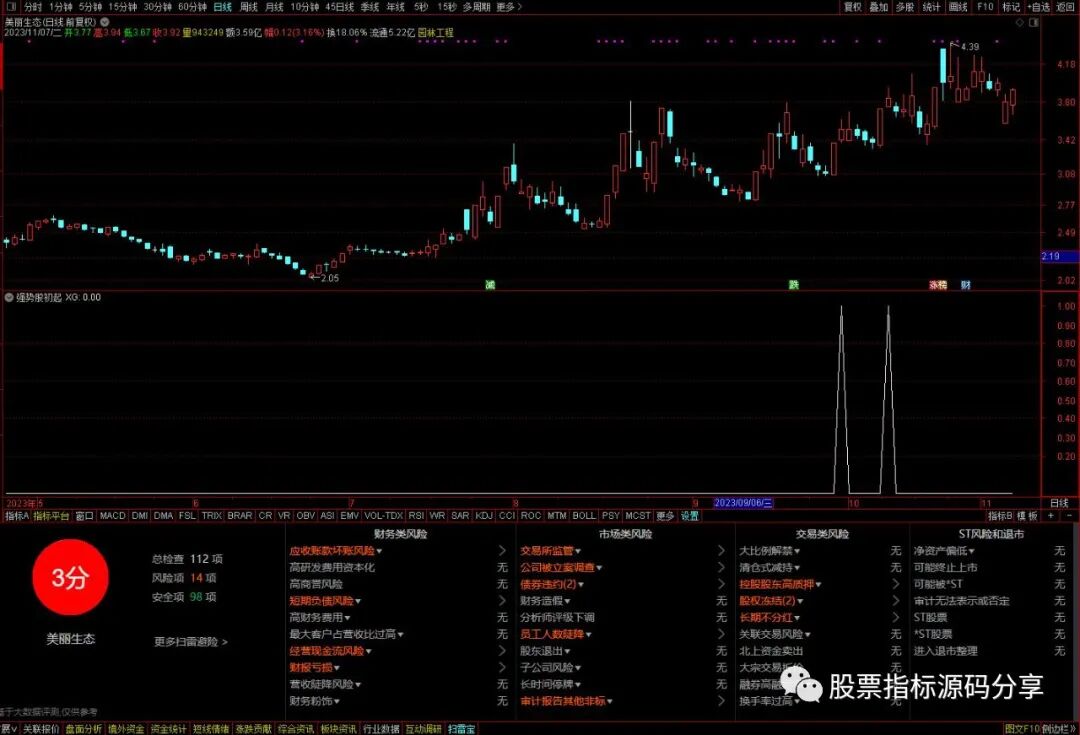
Task: Select the MACD indicator
Action: 112,515
